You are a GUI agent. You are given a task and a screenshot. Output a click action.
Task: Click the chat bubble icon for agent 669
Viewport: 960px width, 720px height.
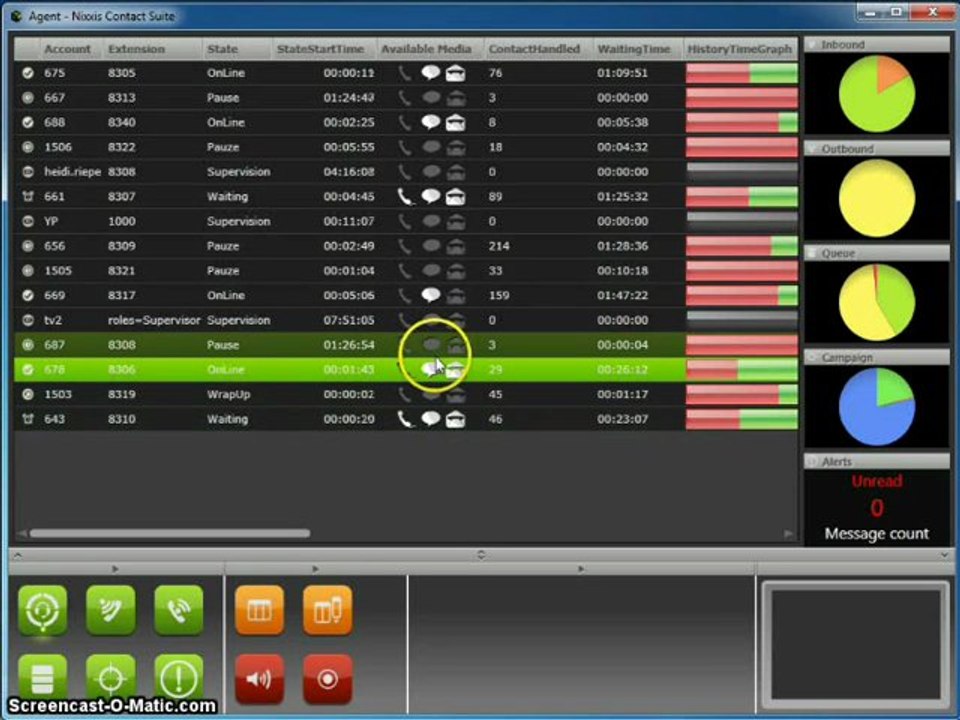pyautogui.click(x=431, y=295)
